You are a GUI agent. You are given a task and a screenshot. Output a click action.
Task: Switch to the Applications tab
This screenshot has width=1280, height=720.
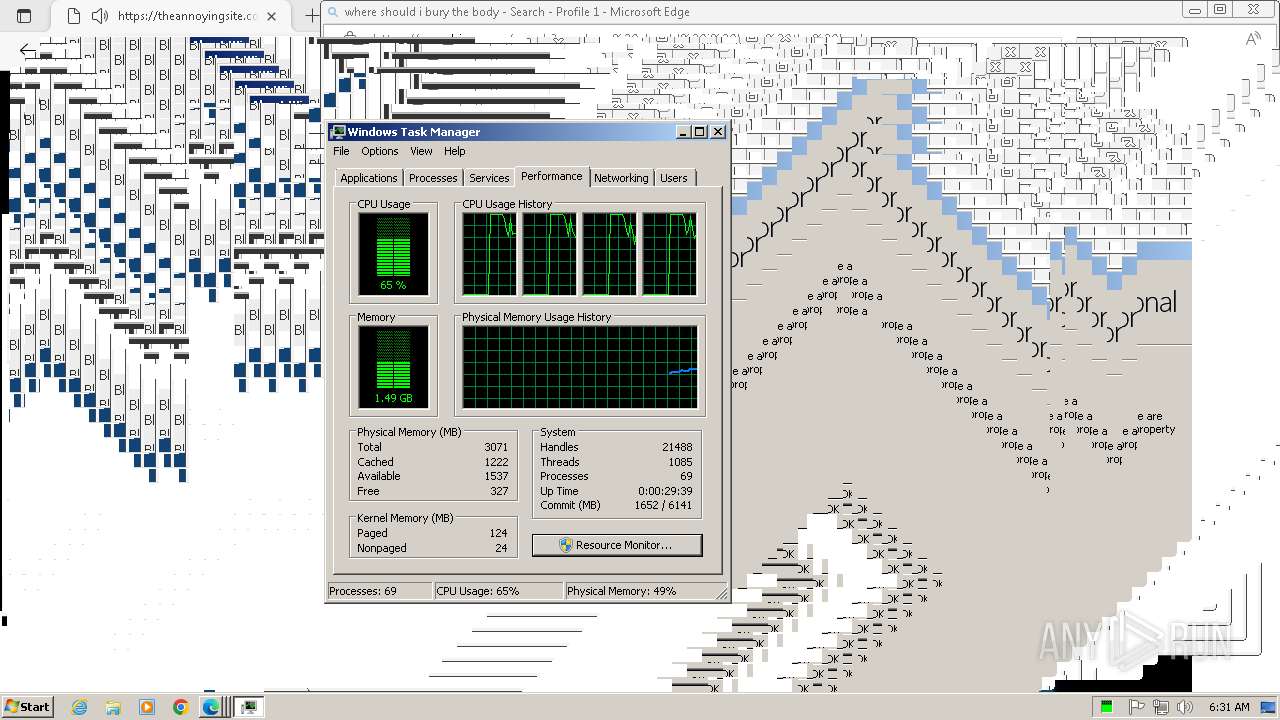tap(369, 178)
